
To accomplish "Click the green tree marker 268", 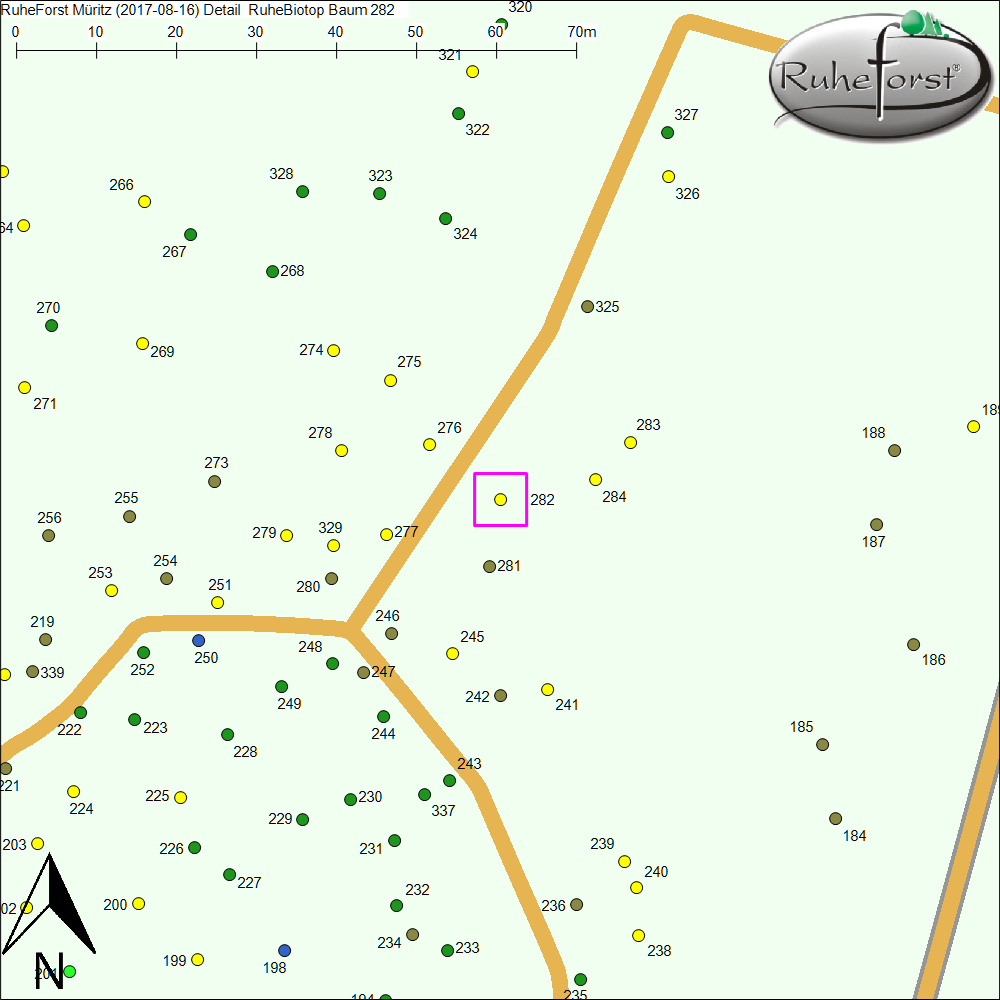I will (x=272, y=271).
